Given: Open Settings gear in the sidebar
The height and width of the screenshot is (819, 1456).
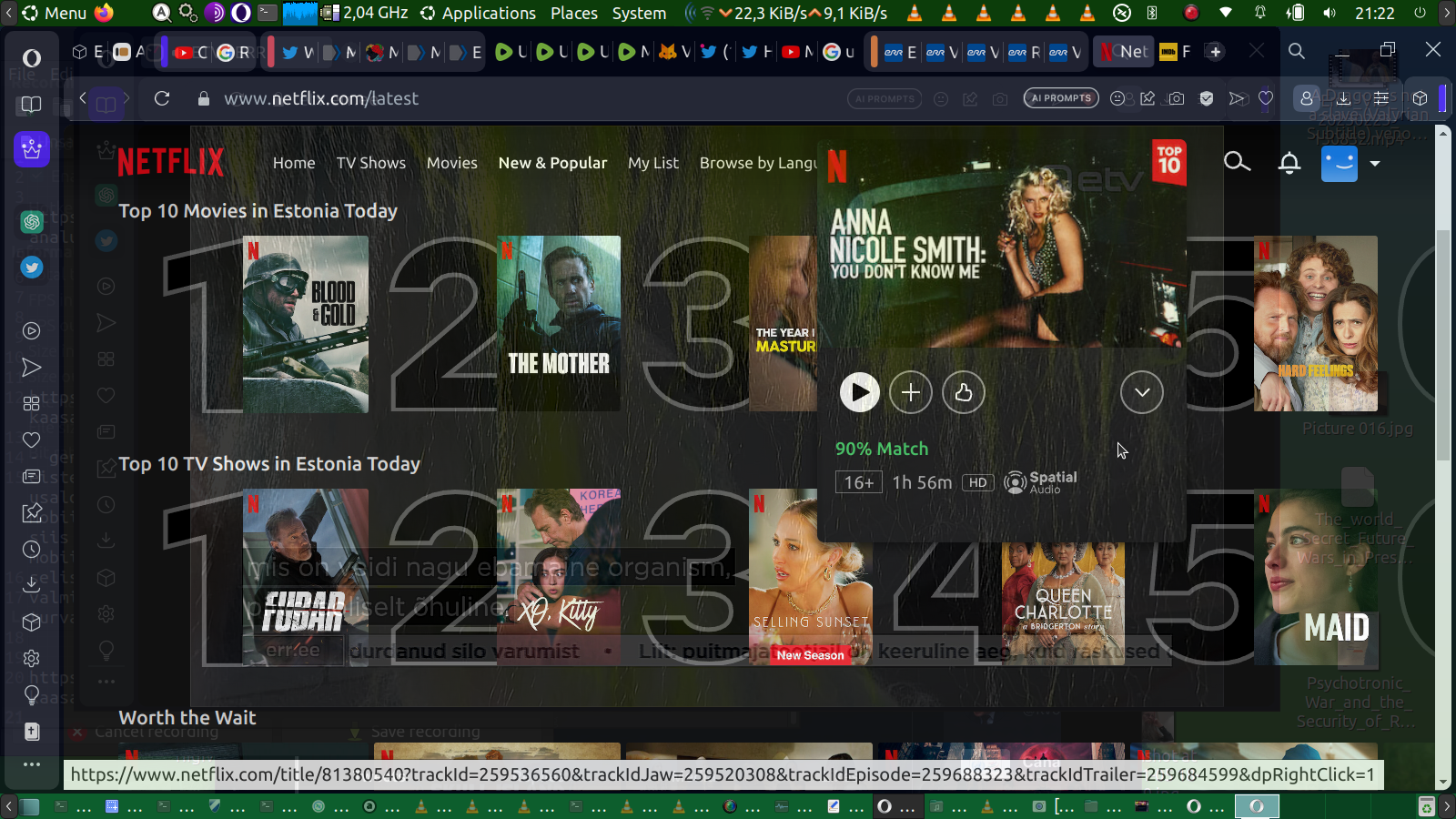Looking at the screenshot, I should pyautogui.click(x=32, y=658).
